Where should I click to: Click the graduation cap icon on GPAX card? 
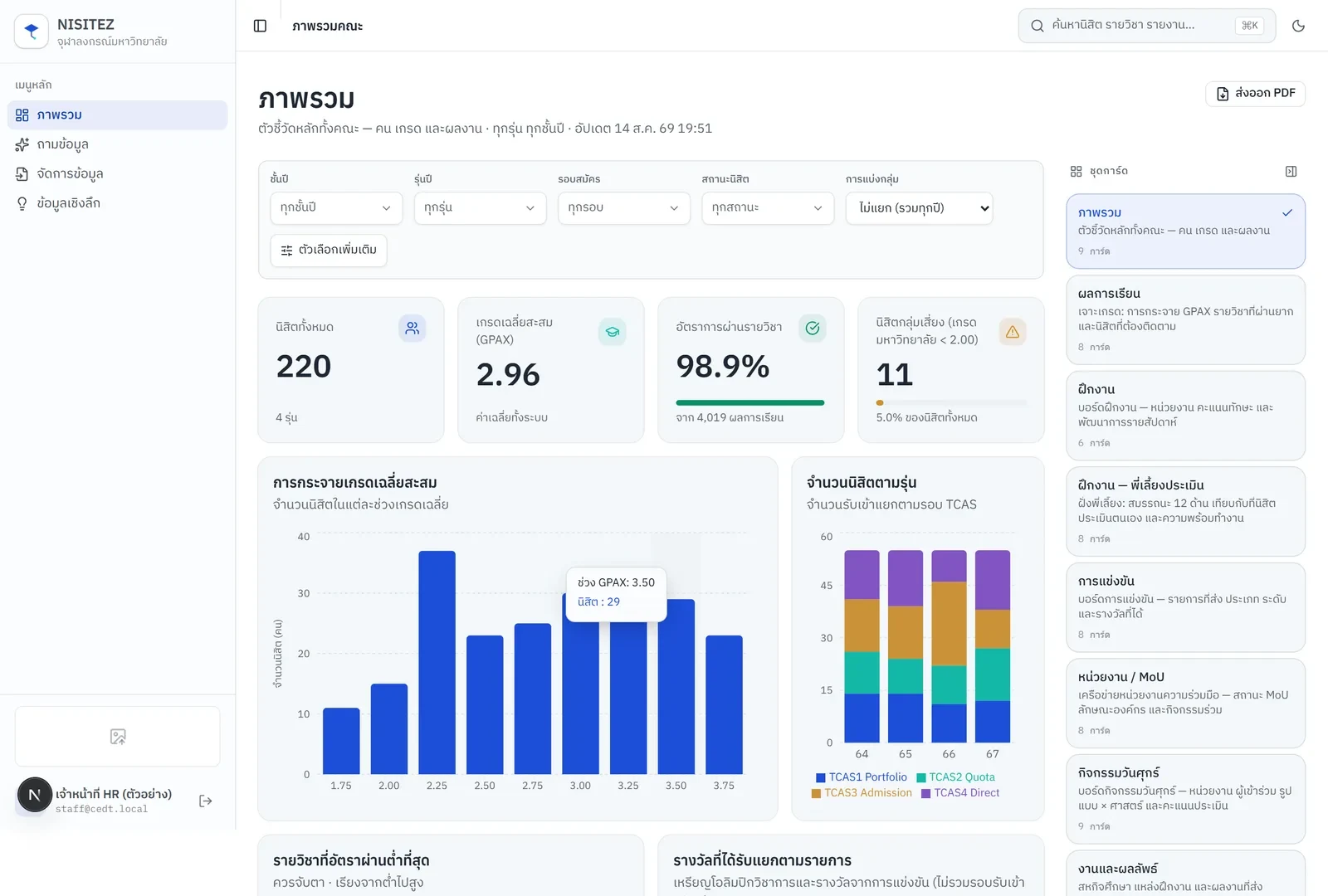613,332
